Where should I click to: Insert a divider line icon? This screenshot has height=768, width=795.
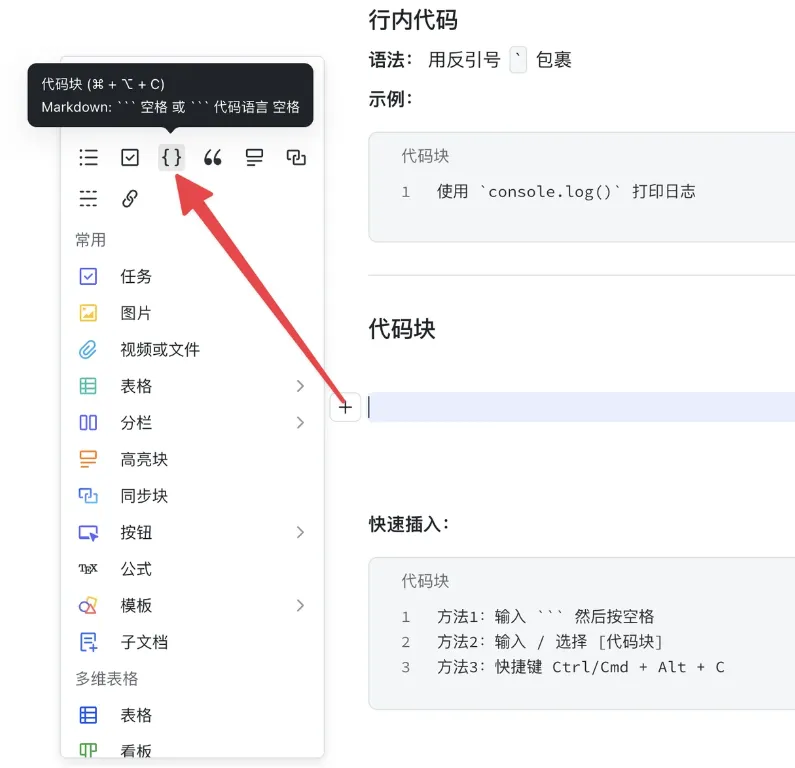(88, 198)
